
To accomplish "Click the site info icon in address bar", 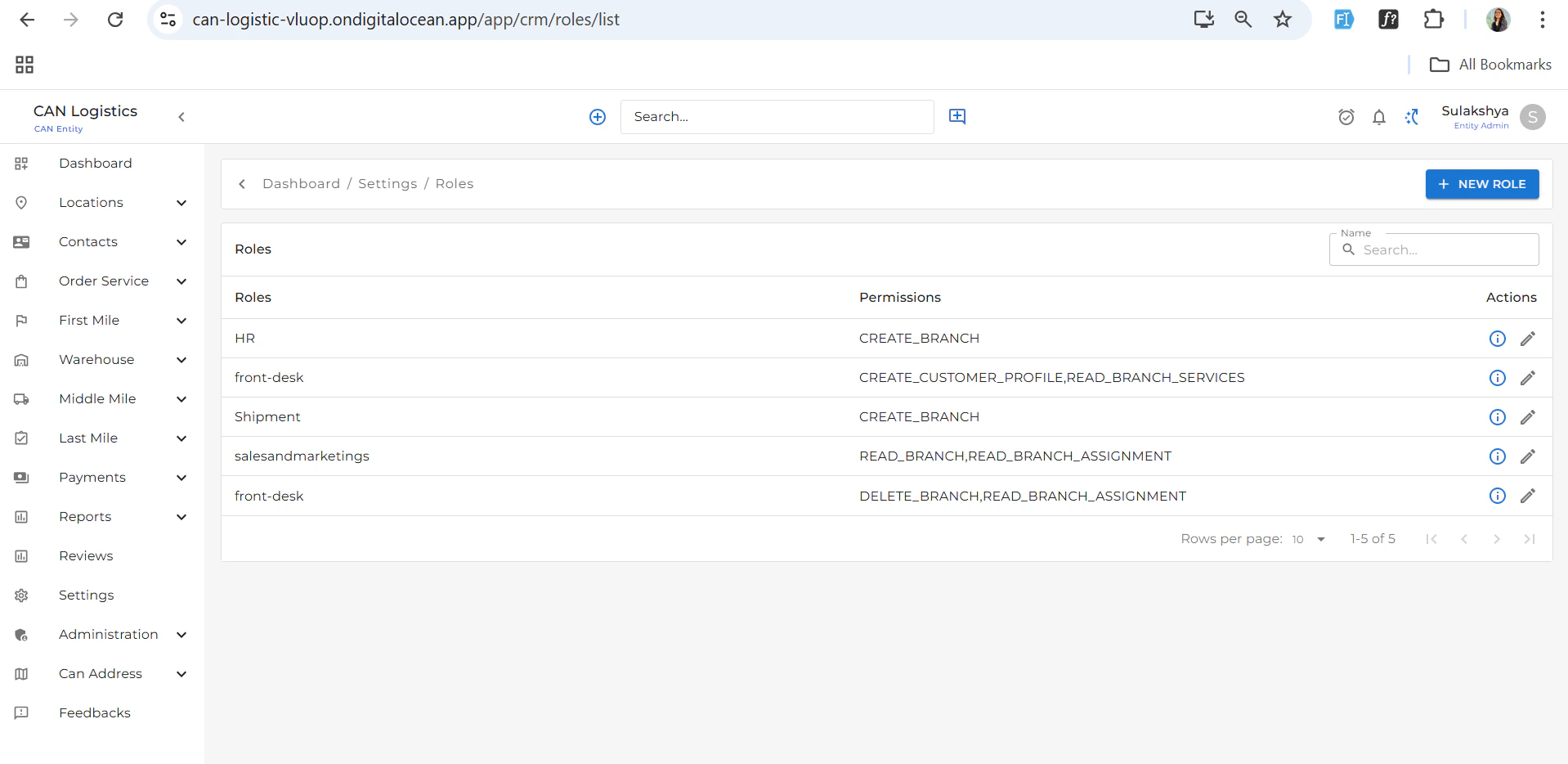I will pos(168,20).
